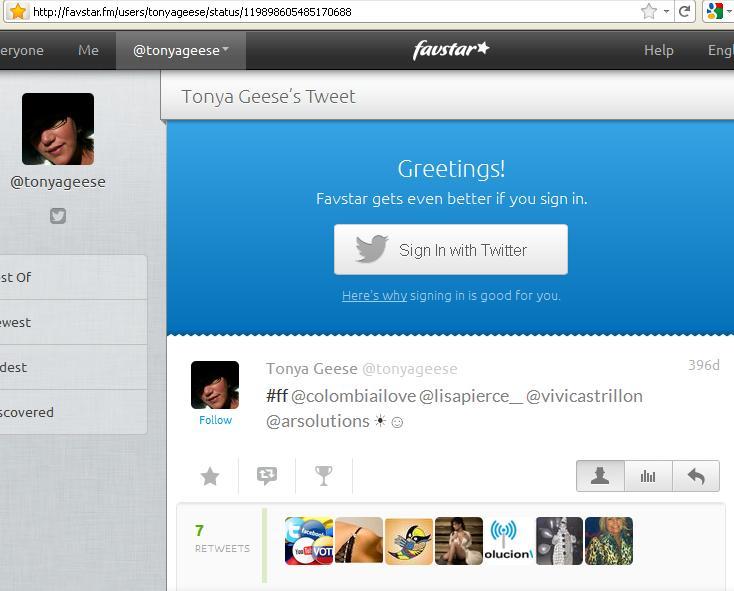This screenshot has height=591, width=734.
Task: Open the cartoon bird retweeter avatar
Action: (x=409, y=541)
